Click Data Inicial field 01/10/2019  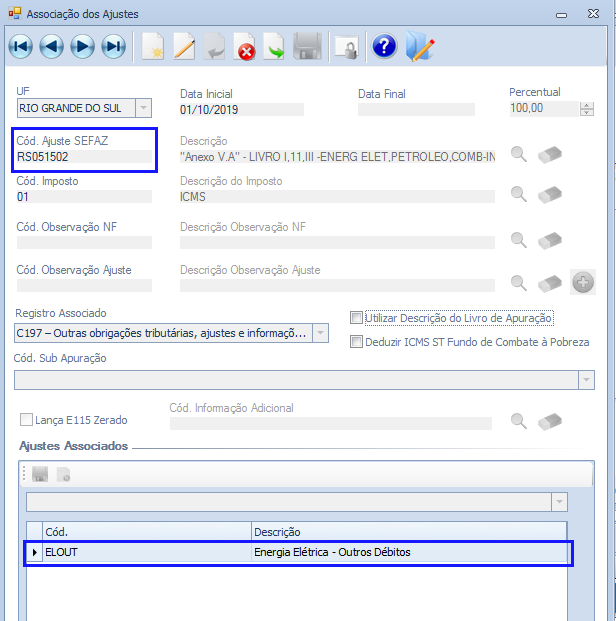pos(242,109)
